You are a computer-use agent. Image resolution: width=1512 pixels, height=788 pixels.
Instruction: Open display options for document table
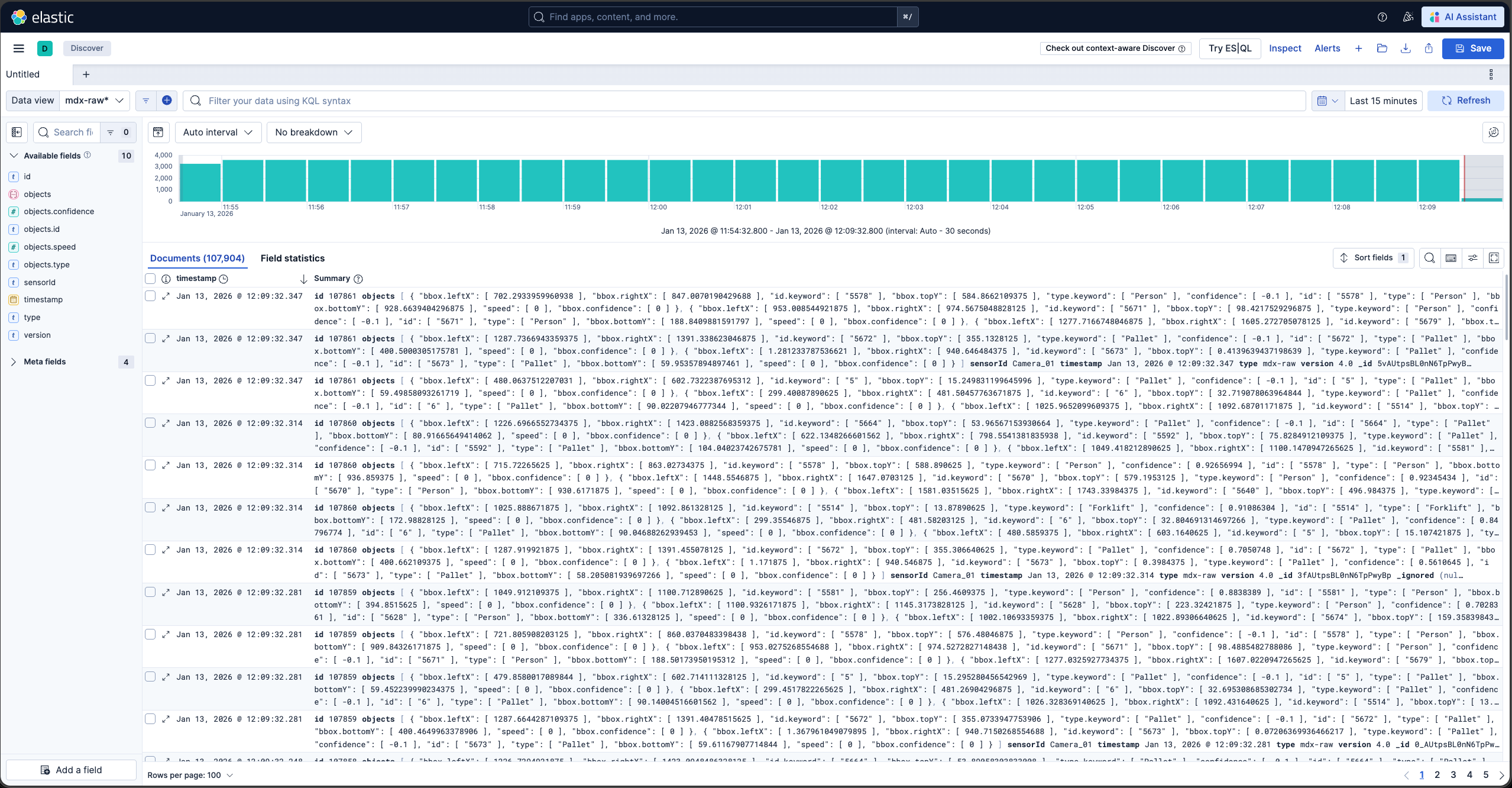(1472, 258)
